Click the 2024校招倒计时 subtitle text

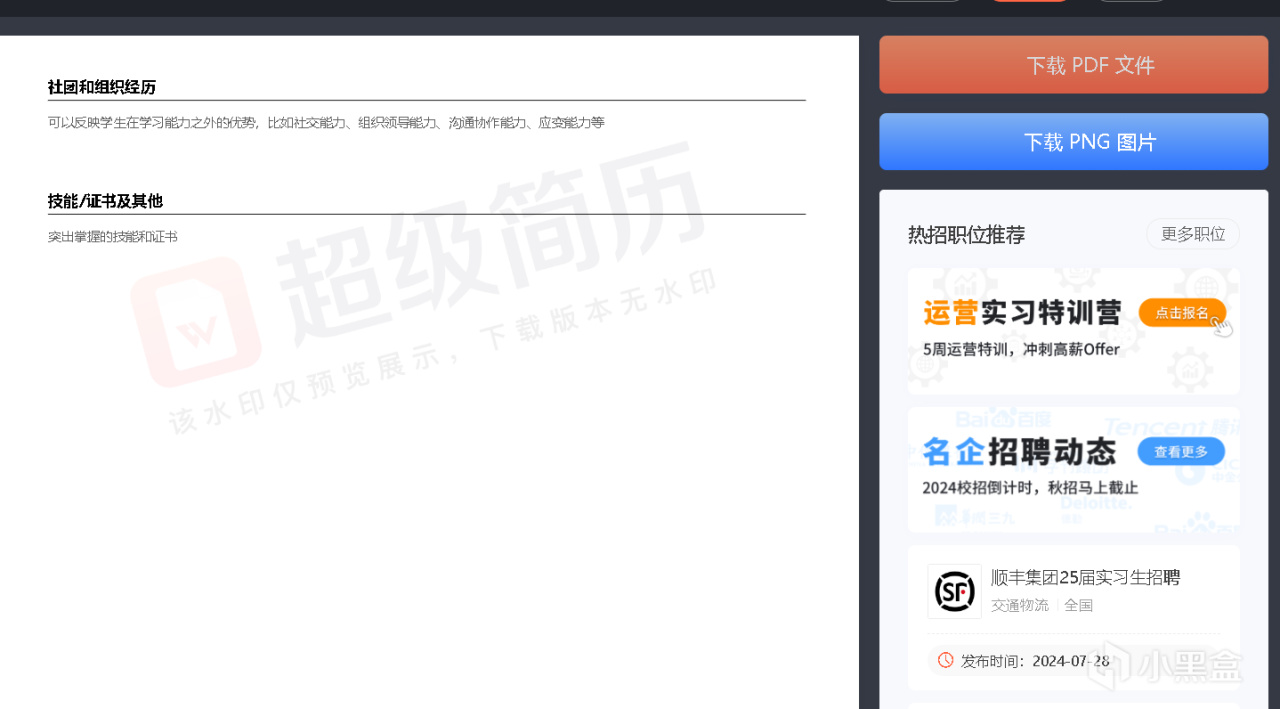pos(1030,488)
